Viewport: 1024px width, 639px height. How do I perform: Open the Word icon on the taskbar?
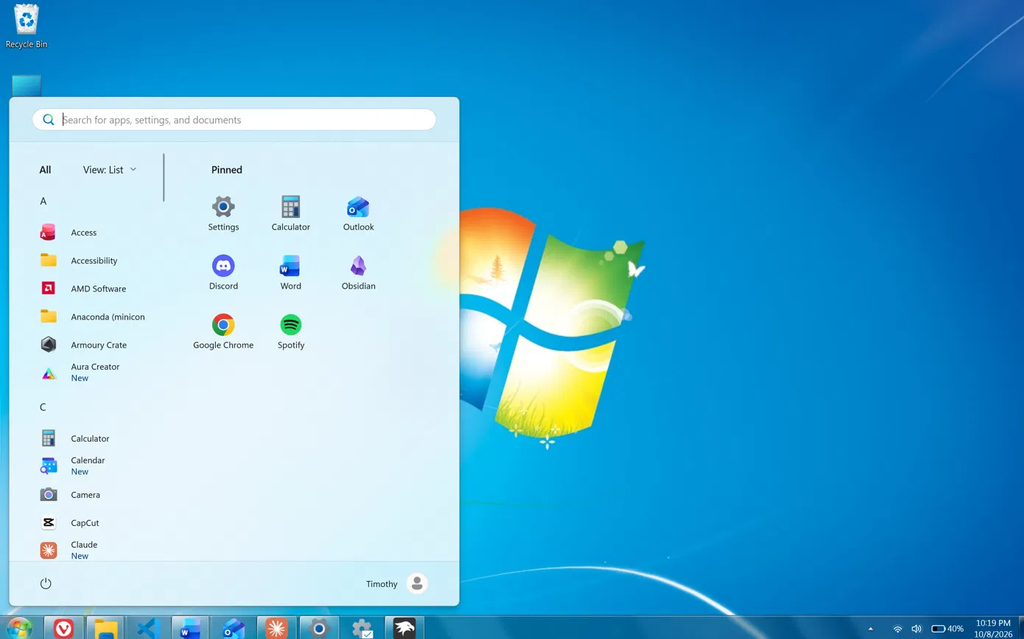tap(191, 629)
